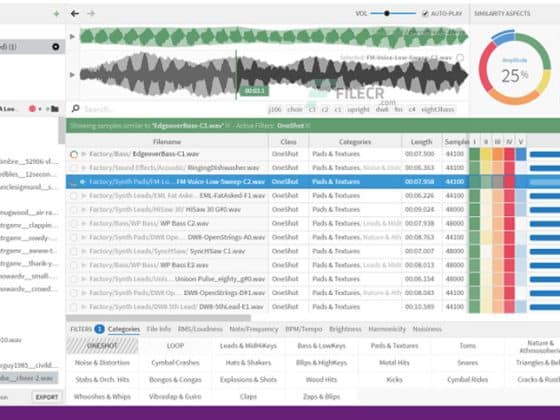Check the EML-FatAsked-F1.wav row checkbox

click(x=74, y=196)
